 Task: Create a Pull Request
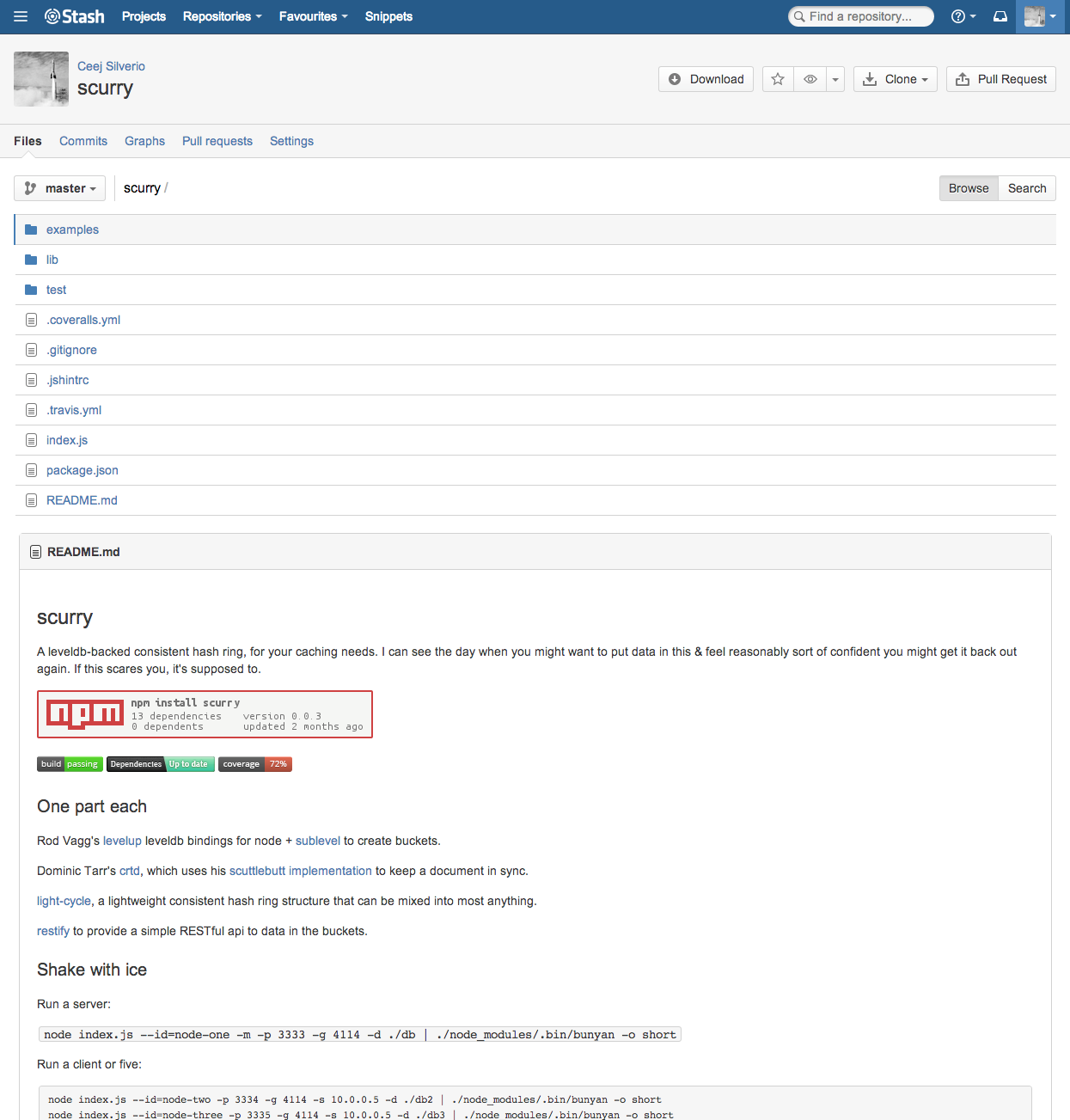pos(1000,79)
